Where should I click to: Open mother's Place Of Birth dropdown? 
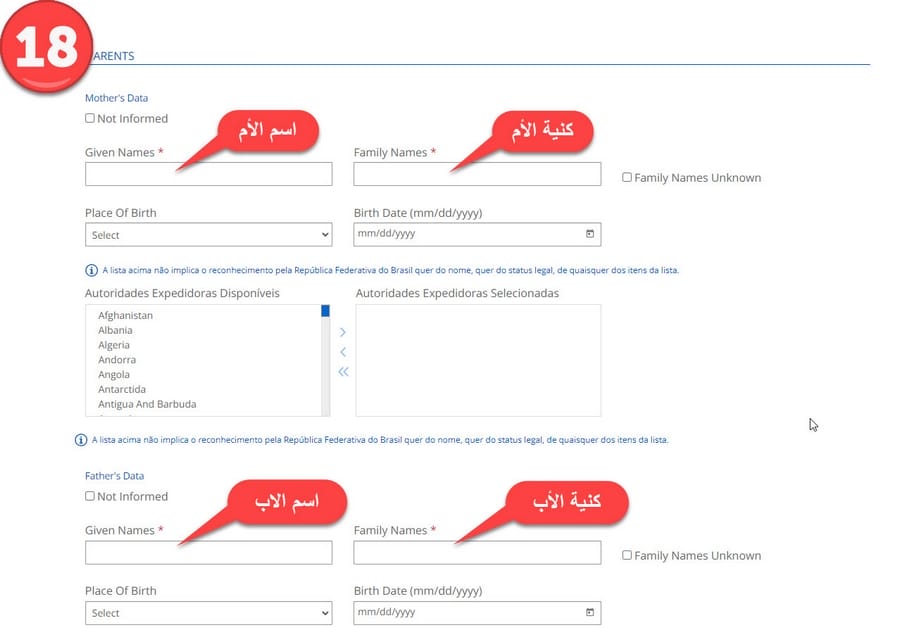coord(208,235)
